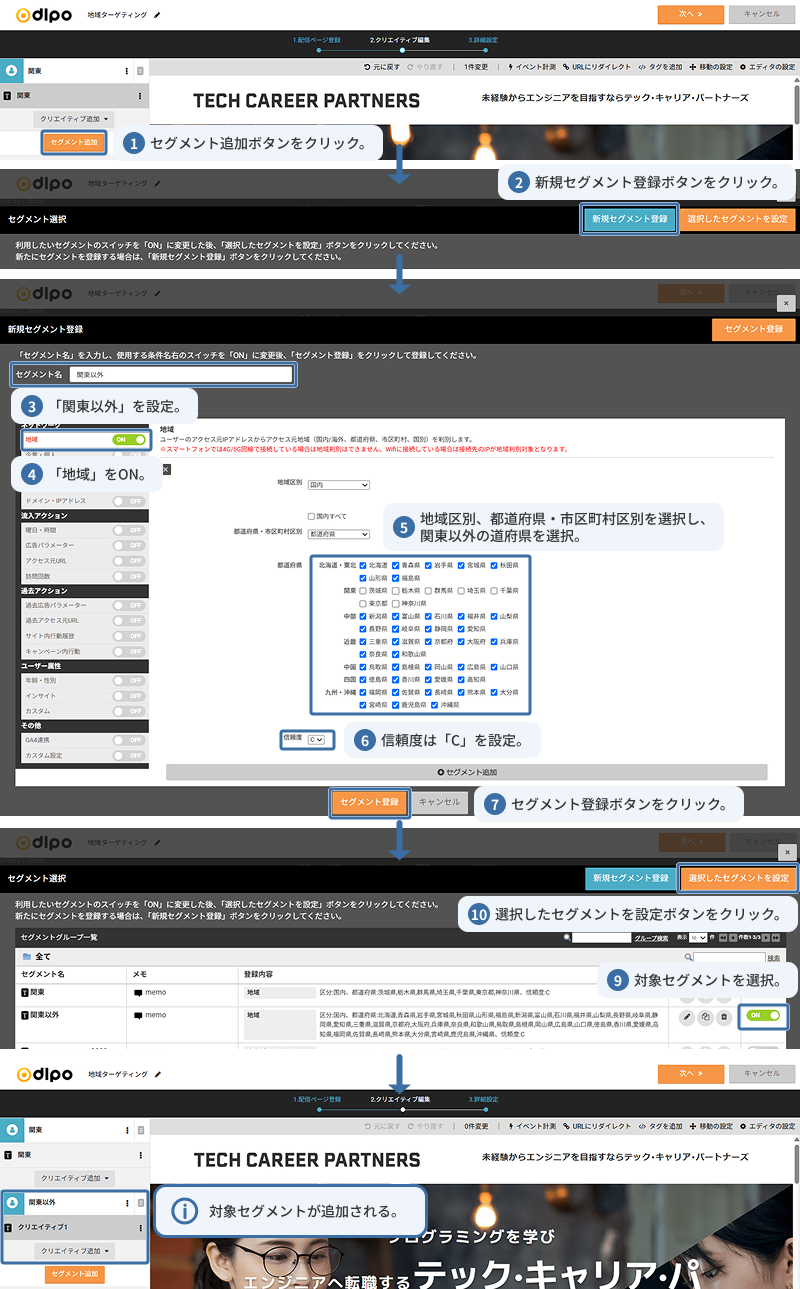800x1289 pixels.
Task: Open the 信頼度 dropdown set to C
Action: coord(316,739)
